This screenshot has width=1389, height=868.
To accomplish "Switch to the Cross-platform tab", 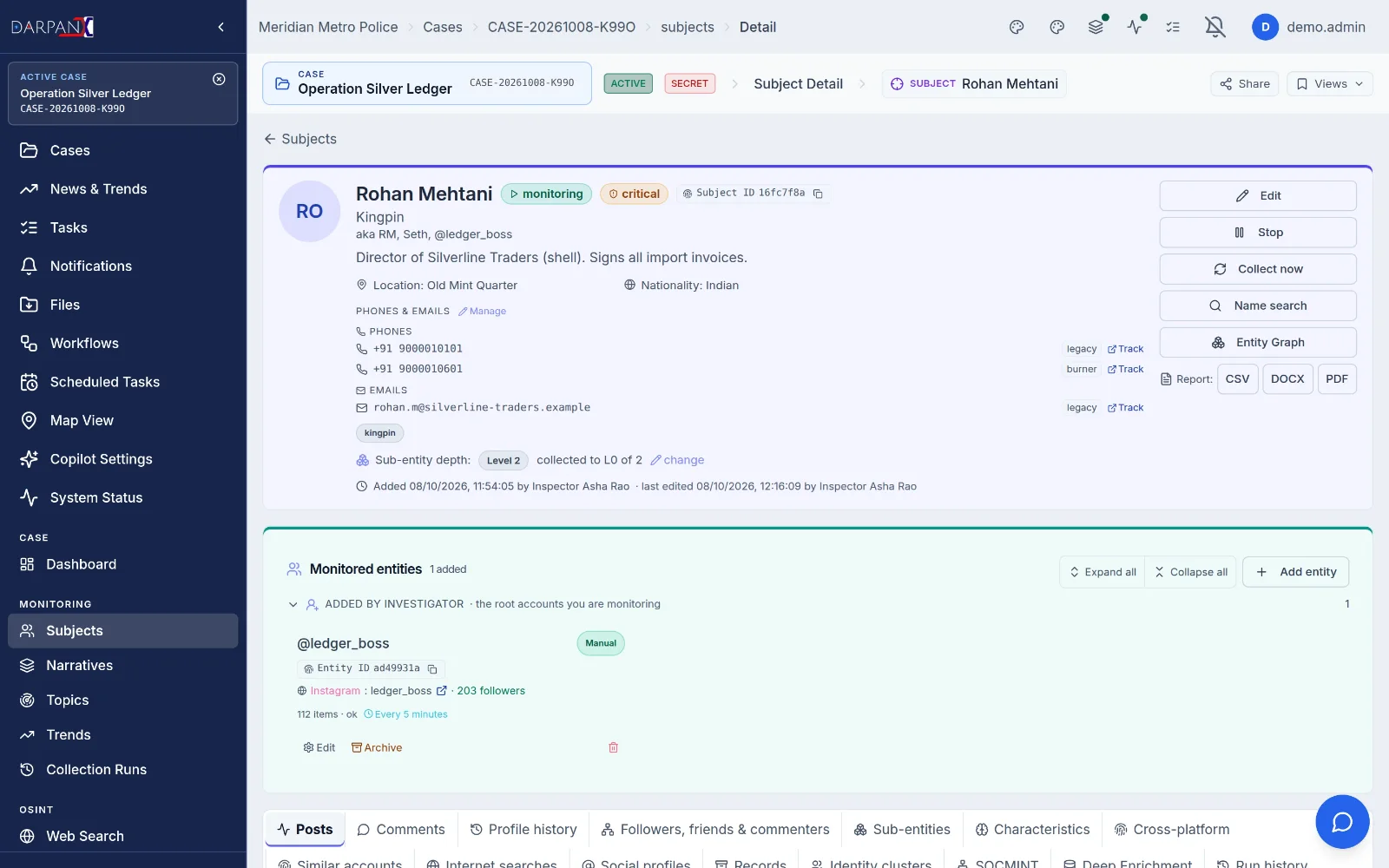I will [x=1172, y=830].
